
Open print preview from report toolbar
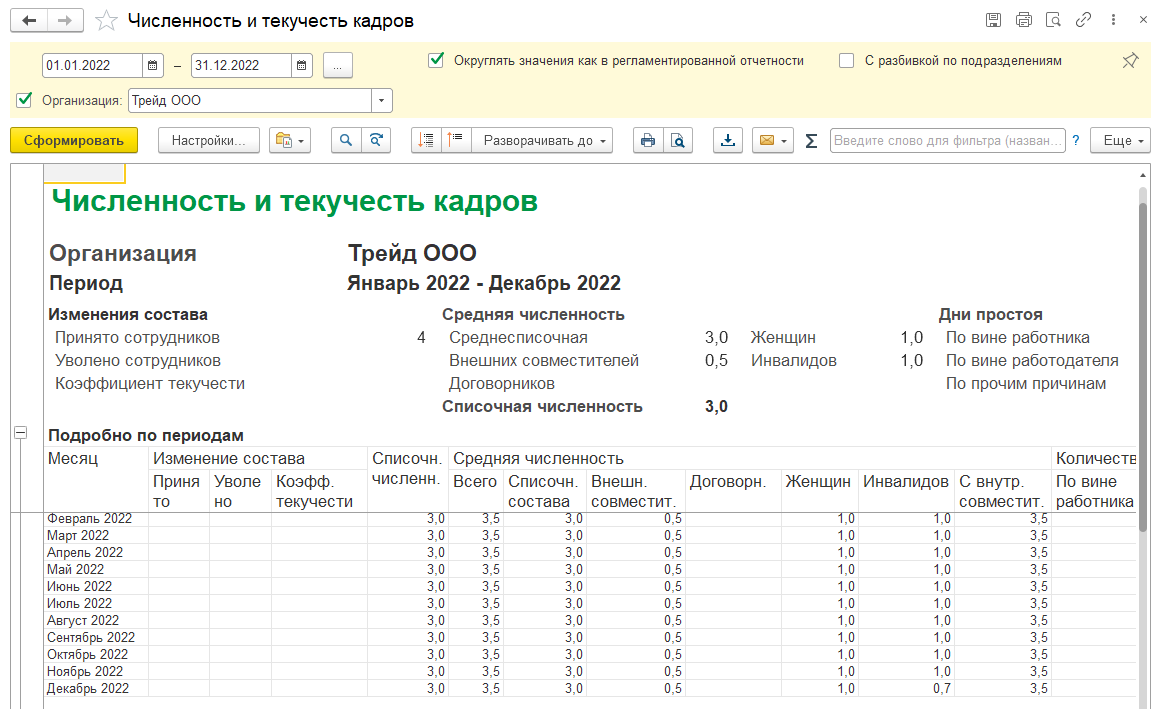click(x=678, y=141)
